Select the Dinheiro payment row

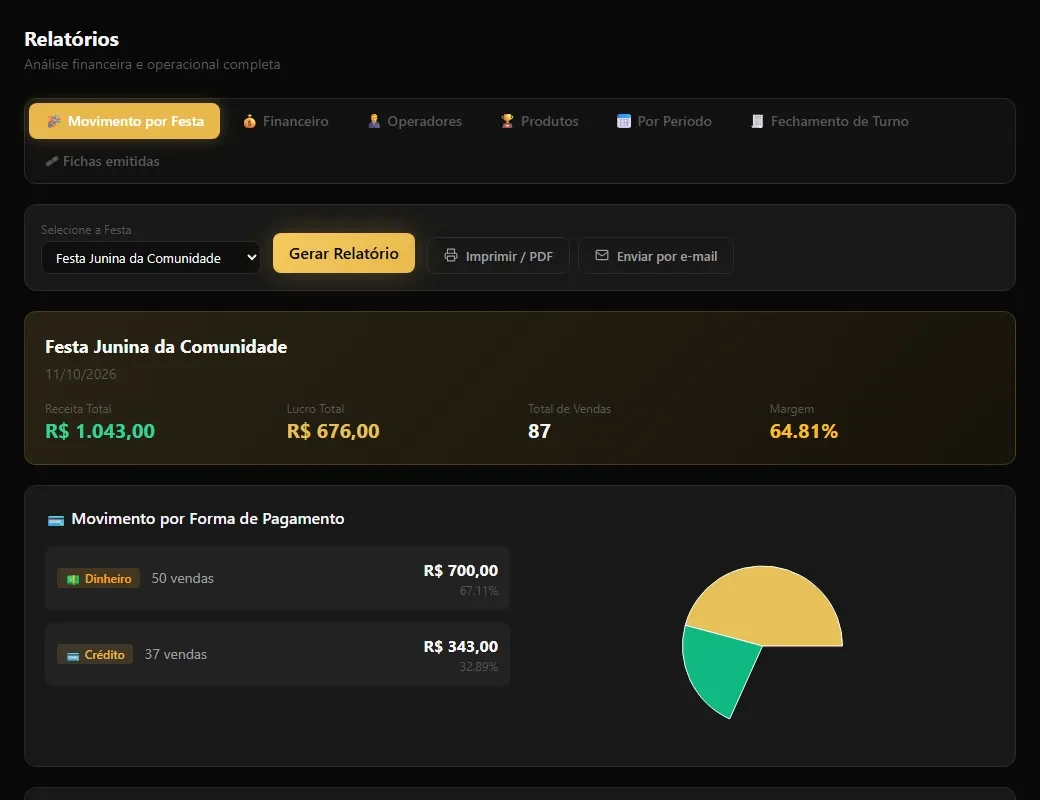point(277,578)
